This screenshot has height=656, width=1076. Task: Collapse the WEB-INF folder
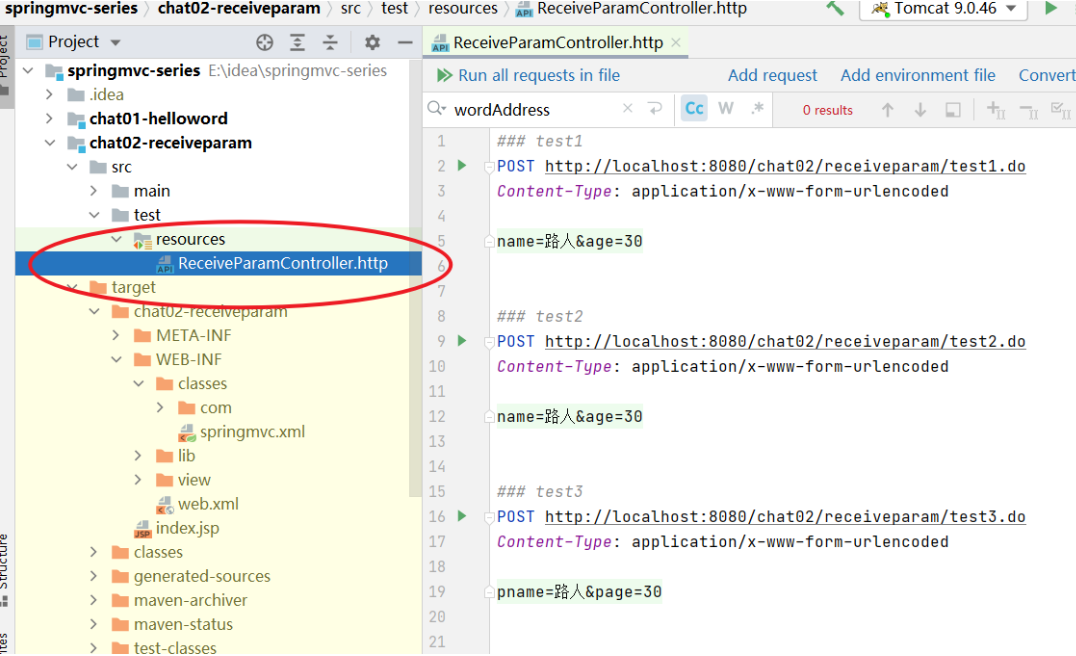pyautogui.click(x=116, y=360)
